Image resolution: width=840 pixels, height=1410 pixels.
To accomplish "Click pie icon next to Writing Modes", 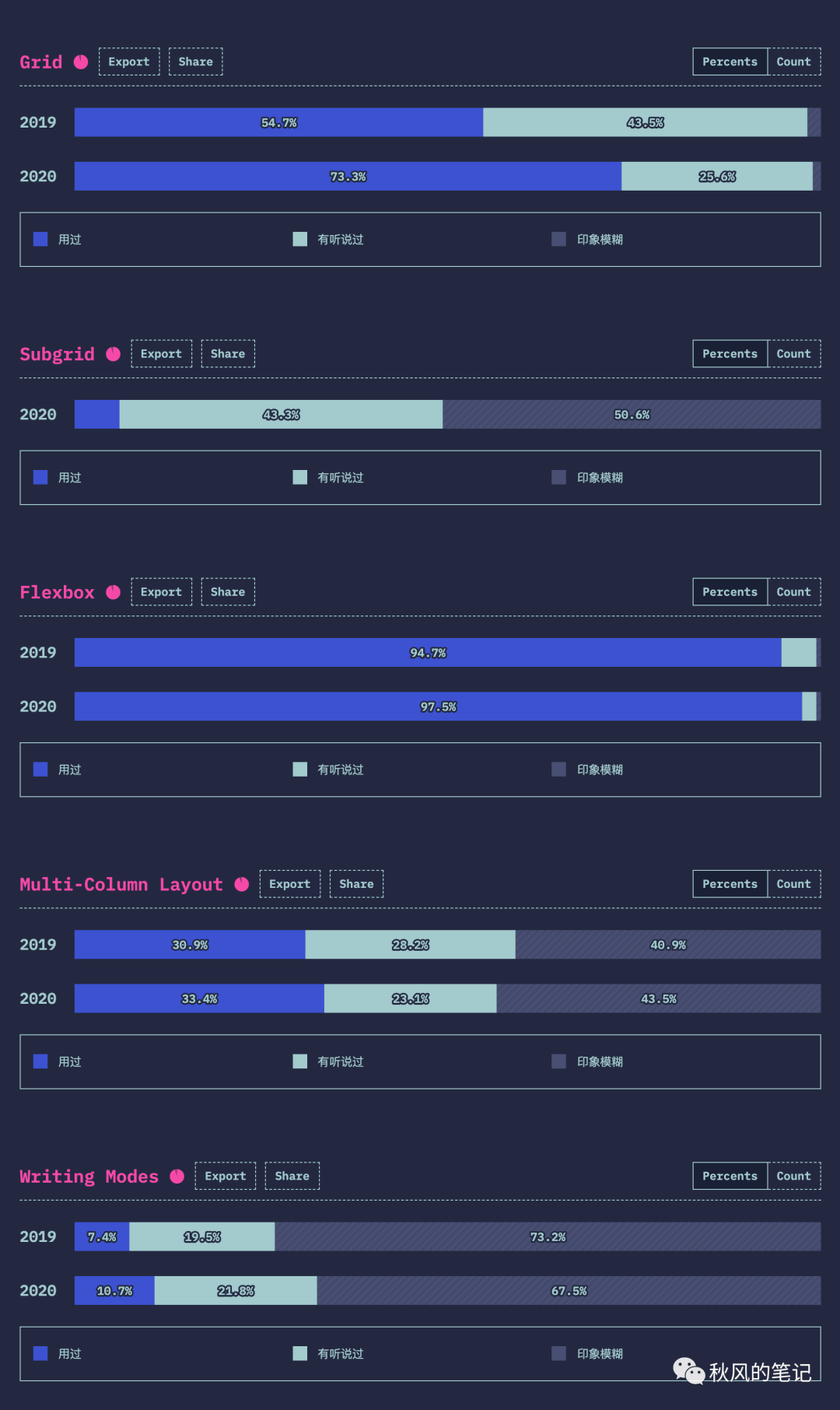I will 177,1176.
